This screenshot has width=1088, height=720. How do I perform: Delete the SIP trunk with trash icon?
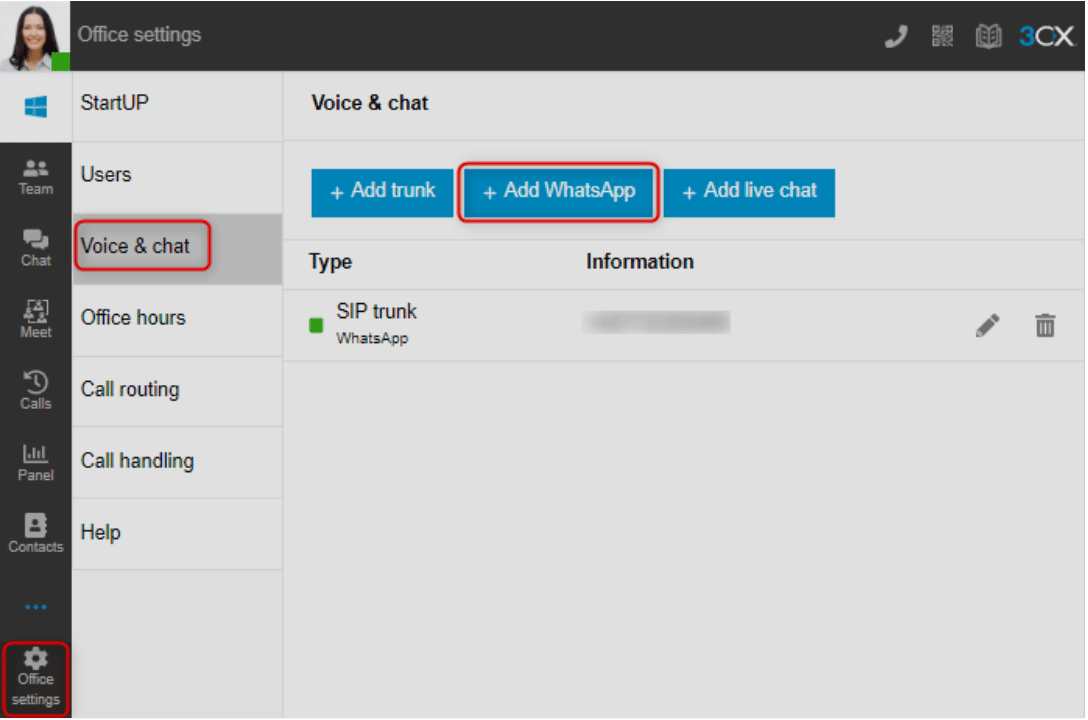click(1045, 325)
